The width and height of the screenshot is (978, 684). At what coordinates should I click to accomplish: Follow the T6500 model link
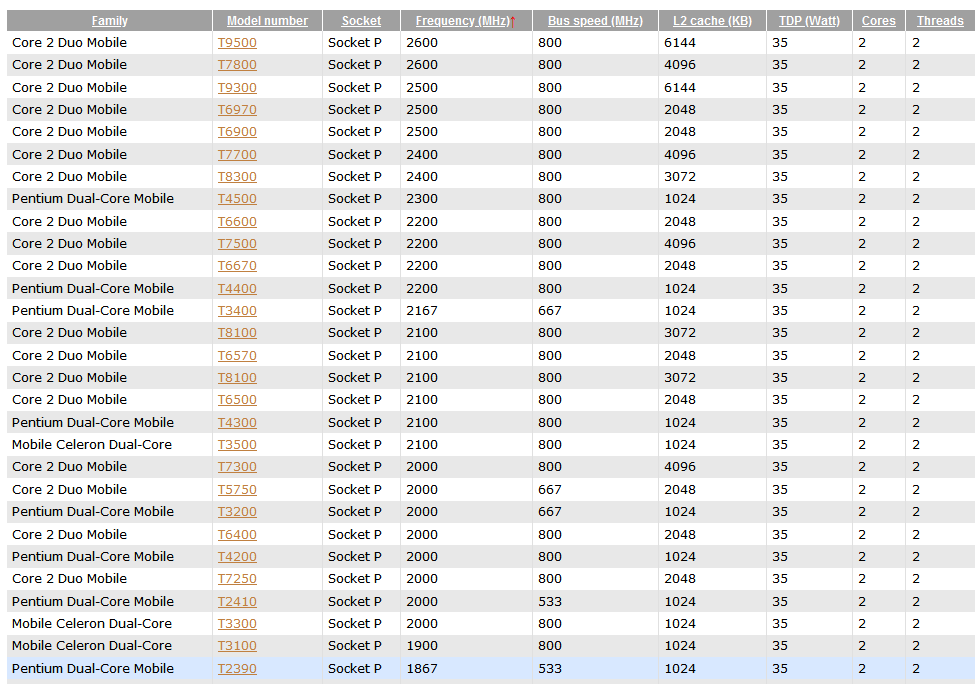tap(237, 400)
